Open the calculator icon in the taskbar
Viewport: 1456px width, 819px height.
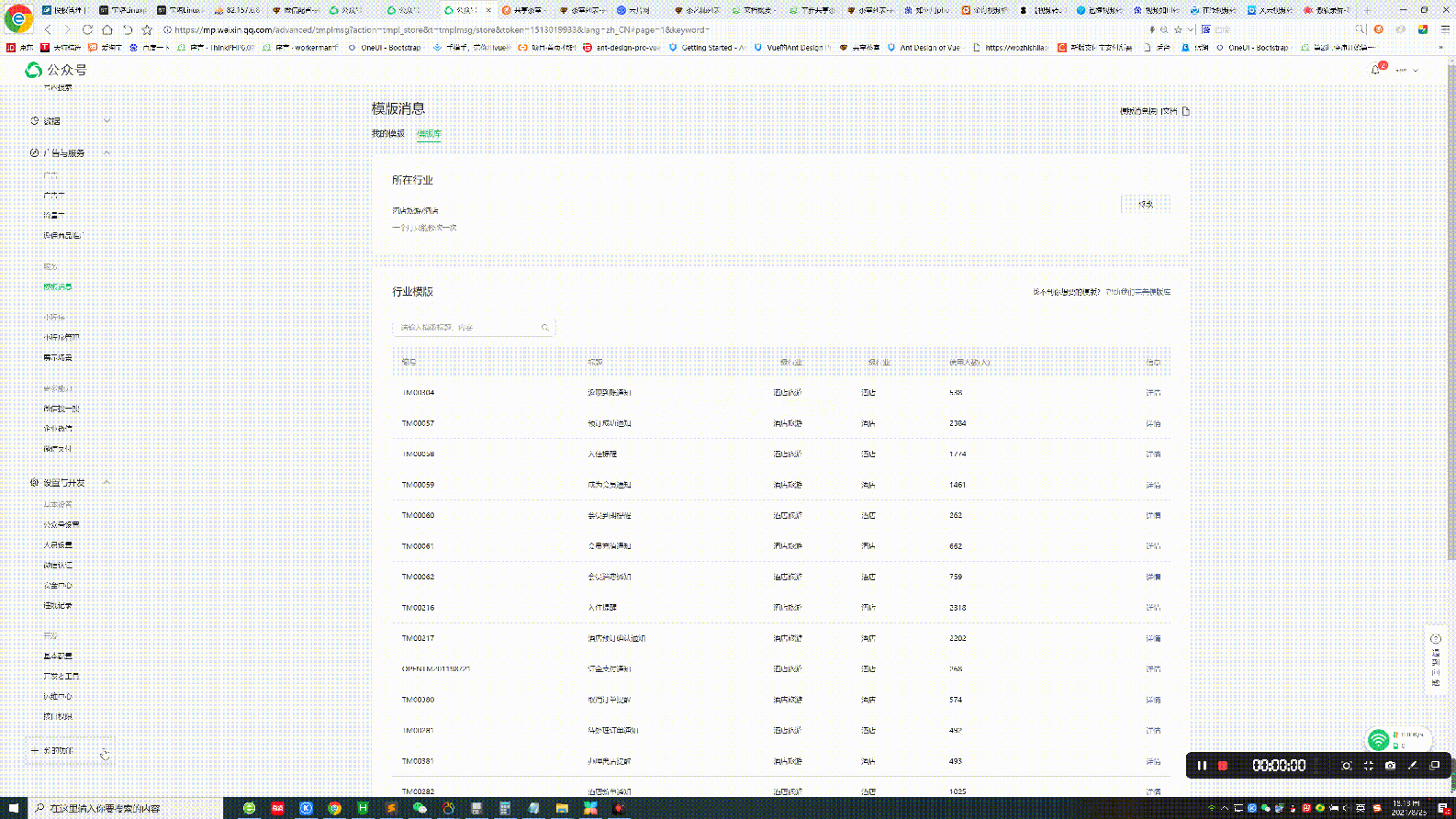pos(505,808)
